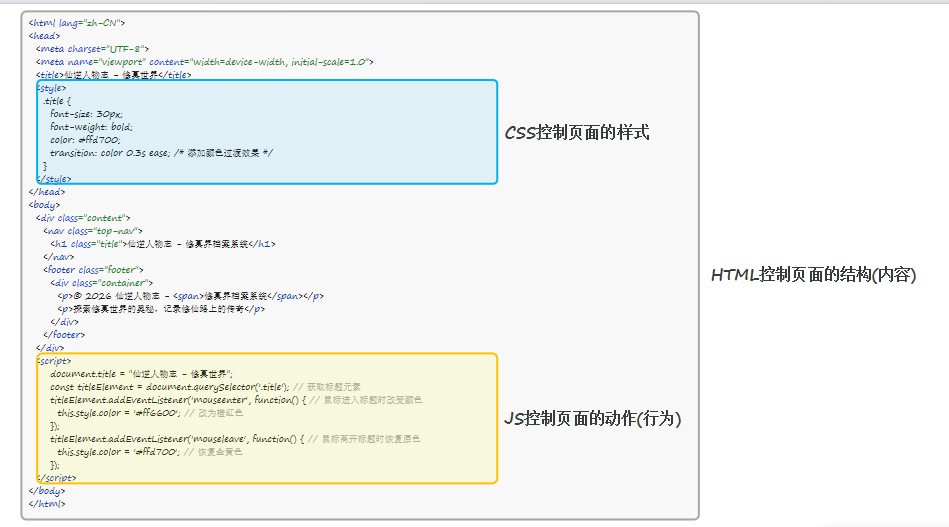Click the document.title assignment line
Screen dimensions: 949x527
pos(142,374)
